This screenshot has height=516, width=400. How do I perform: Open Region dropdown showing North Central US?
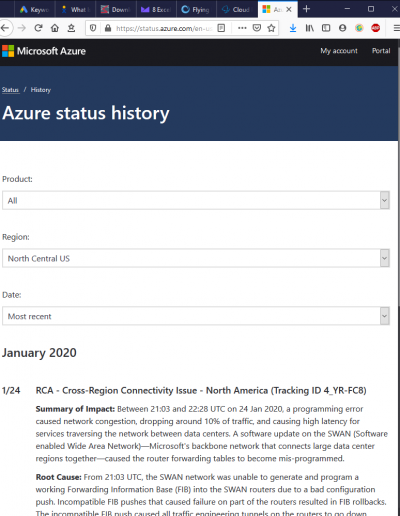coord(196,258)
